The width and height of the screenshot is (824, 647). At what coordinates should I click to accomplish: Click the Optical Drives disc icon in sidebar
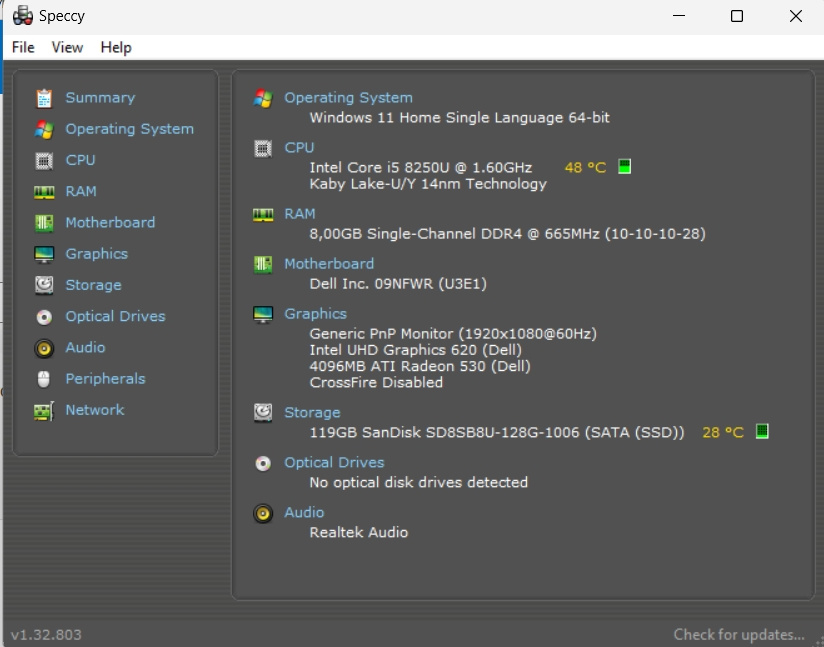(x=44, y=317)
